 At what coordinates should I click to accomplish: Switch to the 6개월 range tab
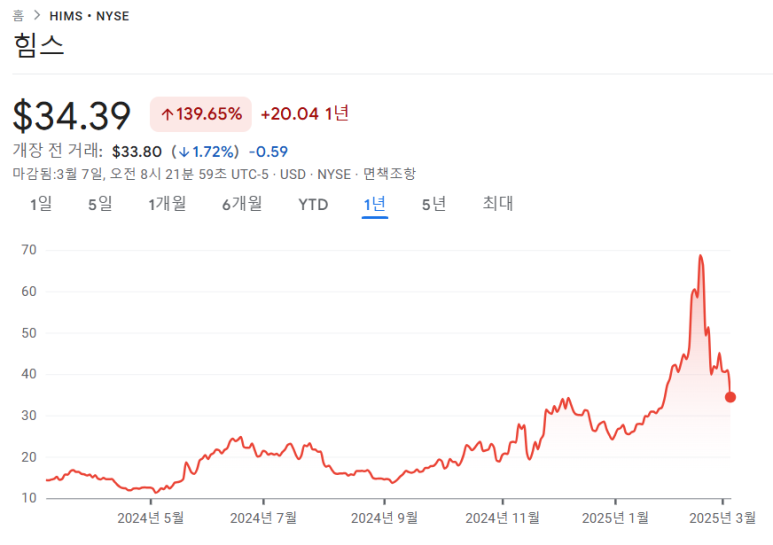[242, 204]
